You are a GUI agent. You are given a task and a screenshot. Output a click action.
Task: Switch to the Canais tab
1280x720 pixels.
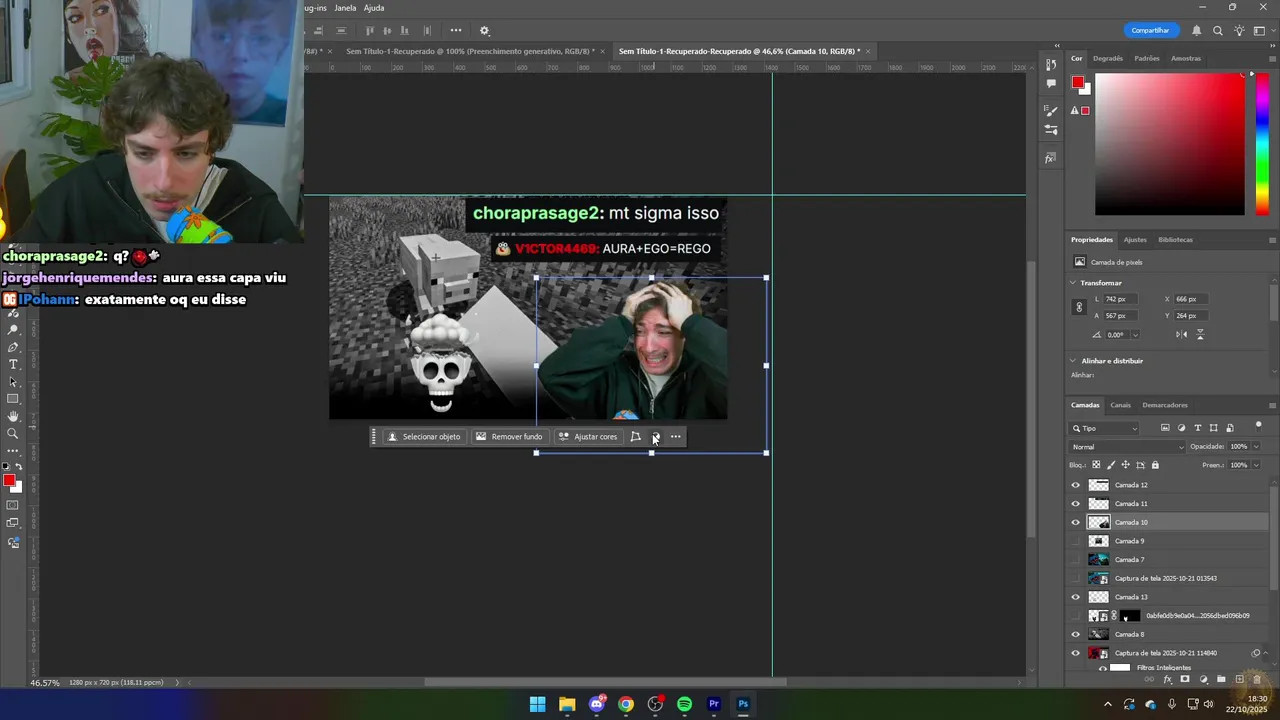pyautogui.click(x=1120, y=405)
